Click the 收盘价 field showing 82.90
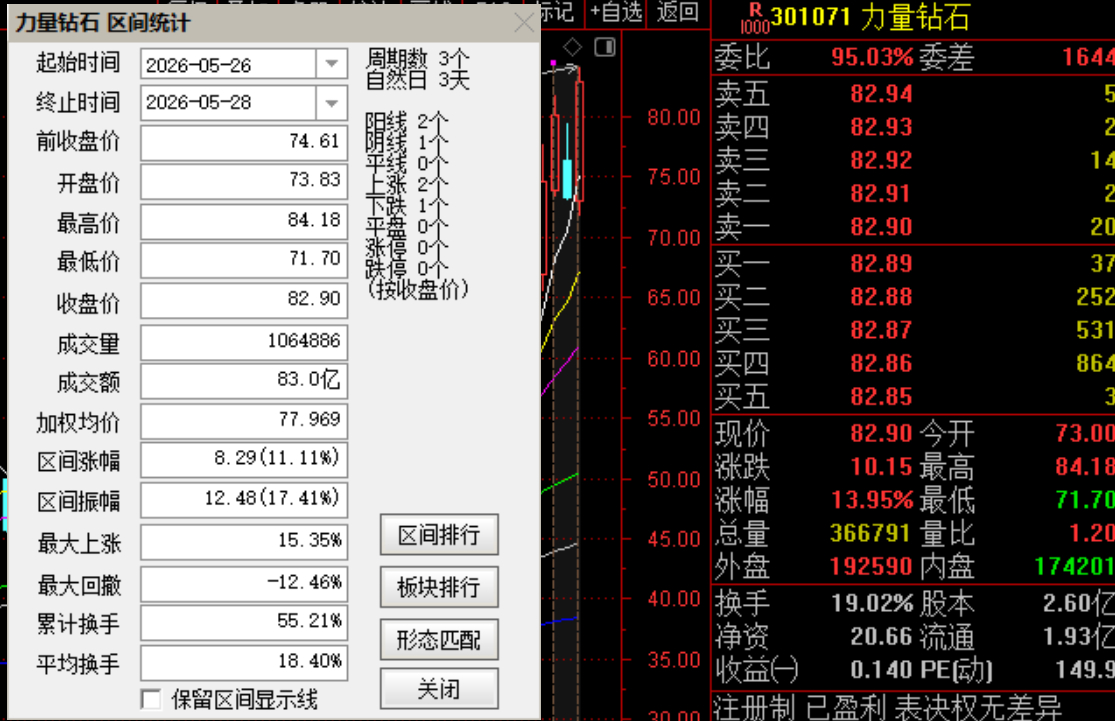This screenshot has width=1115, height=721. click(244, 300)
